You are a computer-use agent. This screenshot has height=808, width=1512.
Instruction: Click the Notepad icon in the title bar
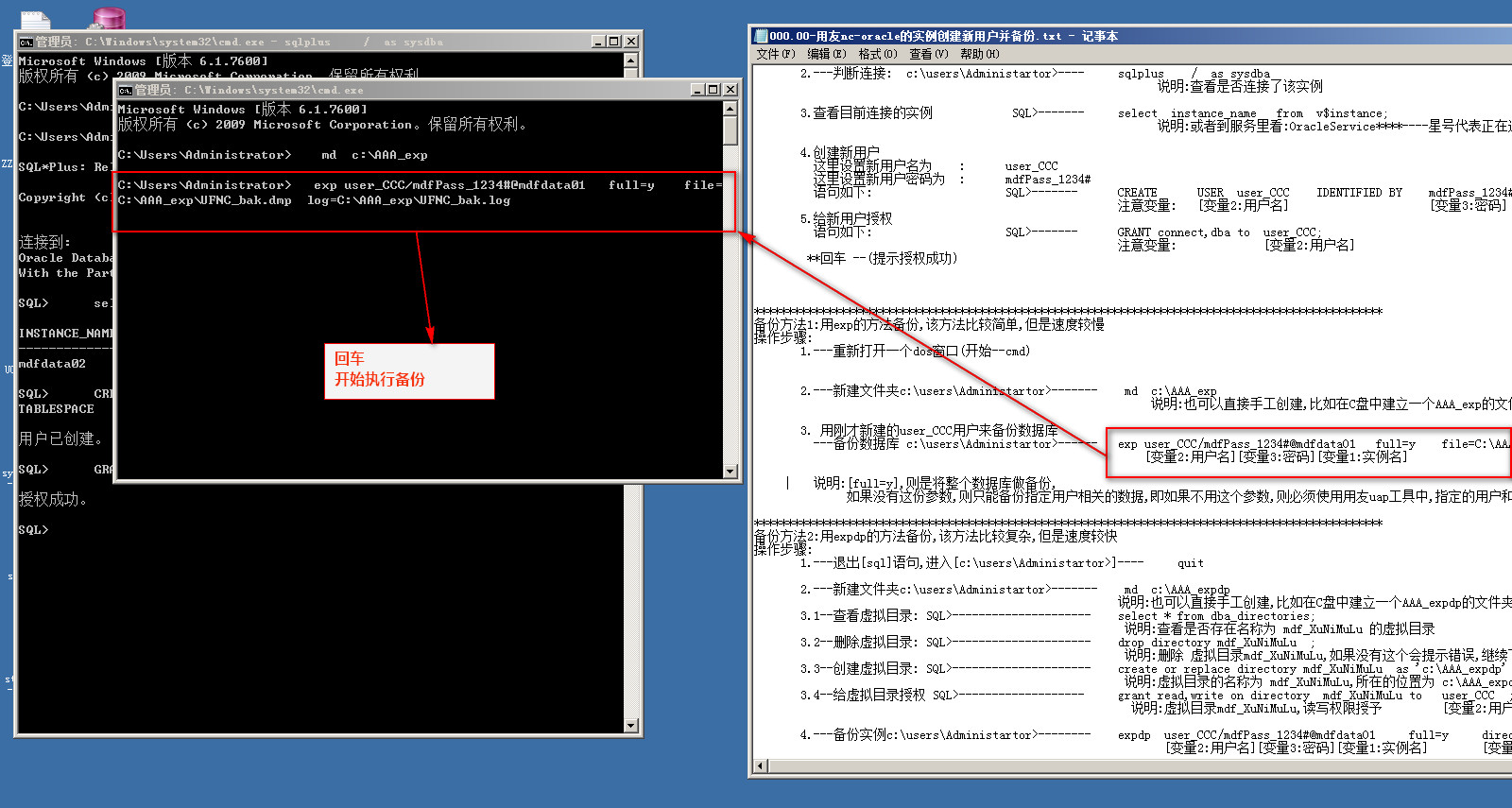pyautogui.click(x=761, y=36)
